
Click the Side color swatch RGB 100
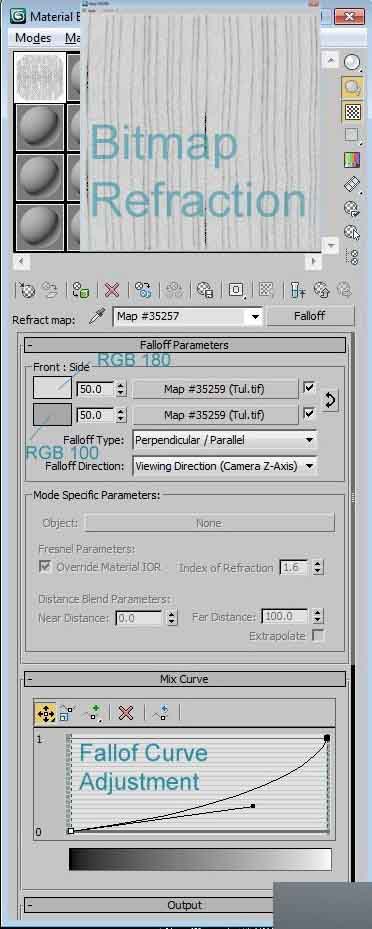tap(52, 414)
